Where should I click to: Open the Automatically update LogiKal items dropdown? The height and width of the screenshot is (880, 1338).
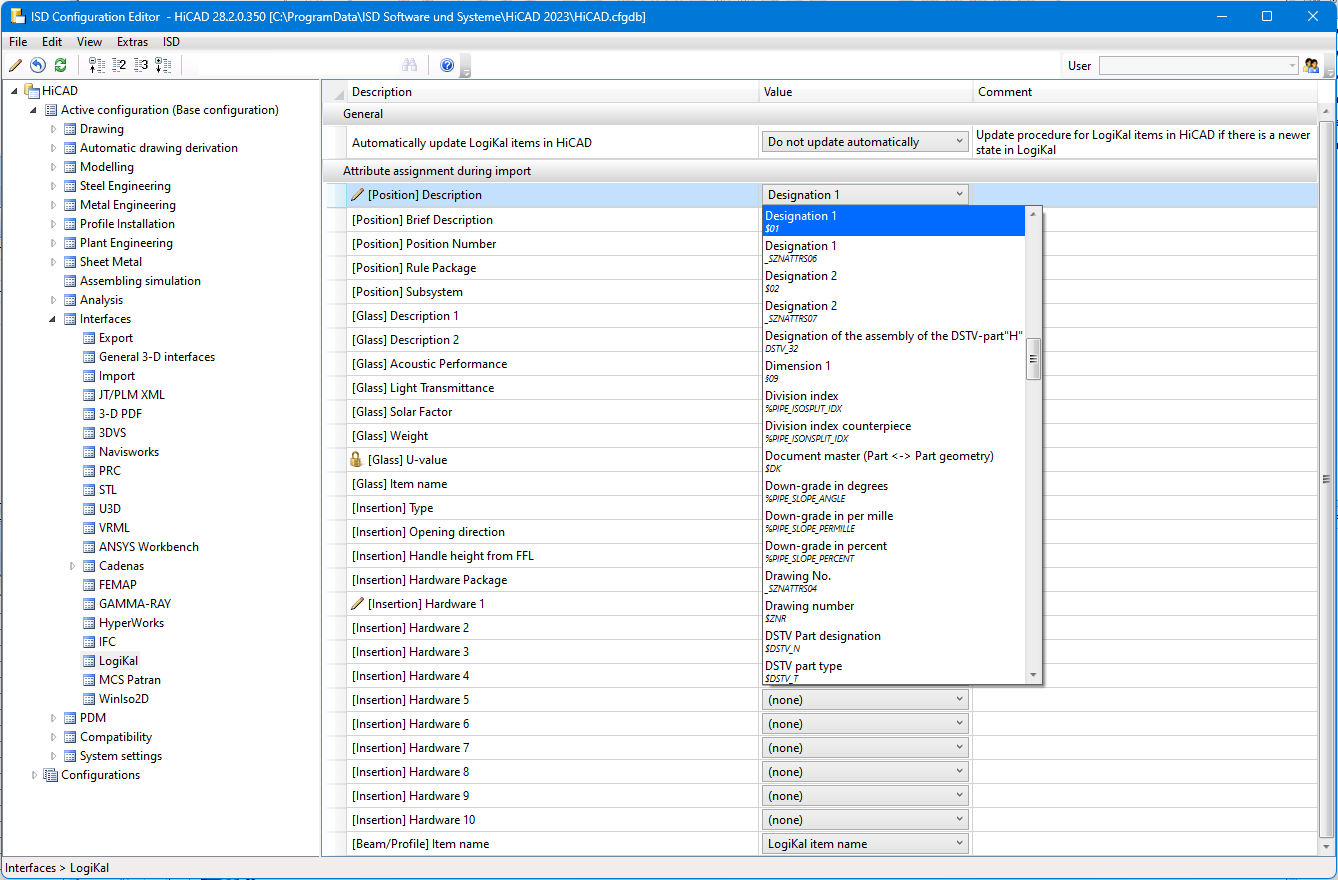tap(865, 142)
